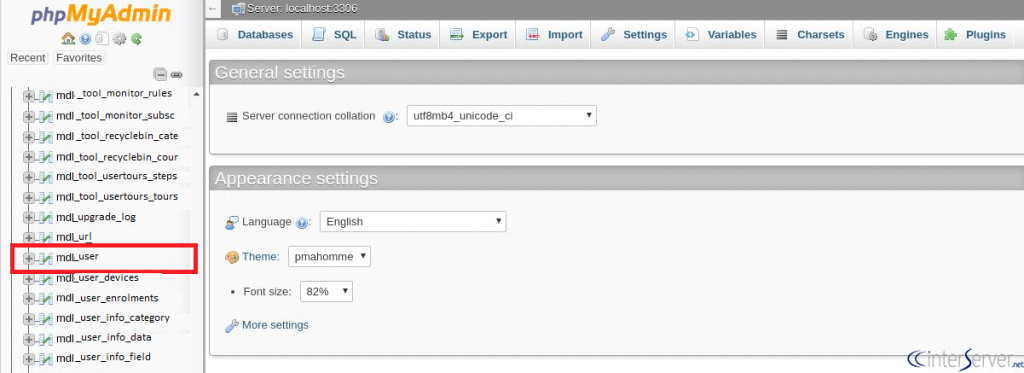Viewport: 1024px width, 373px height.
Task: Expand mdl_tool_usertours_steps tree node
Action: 28,178
